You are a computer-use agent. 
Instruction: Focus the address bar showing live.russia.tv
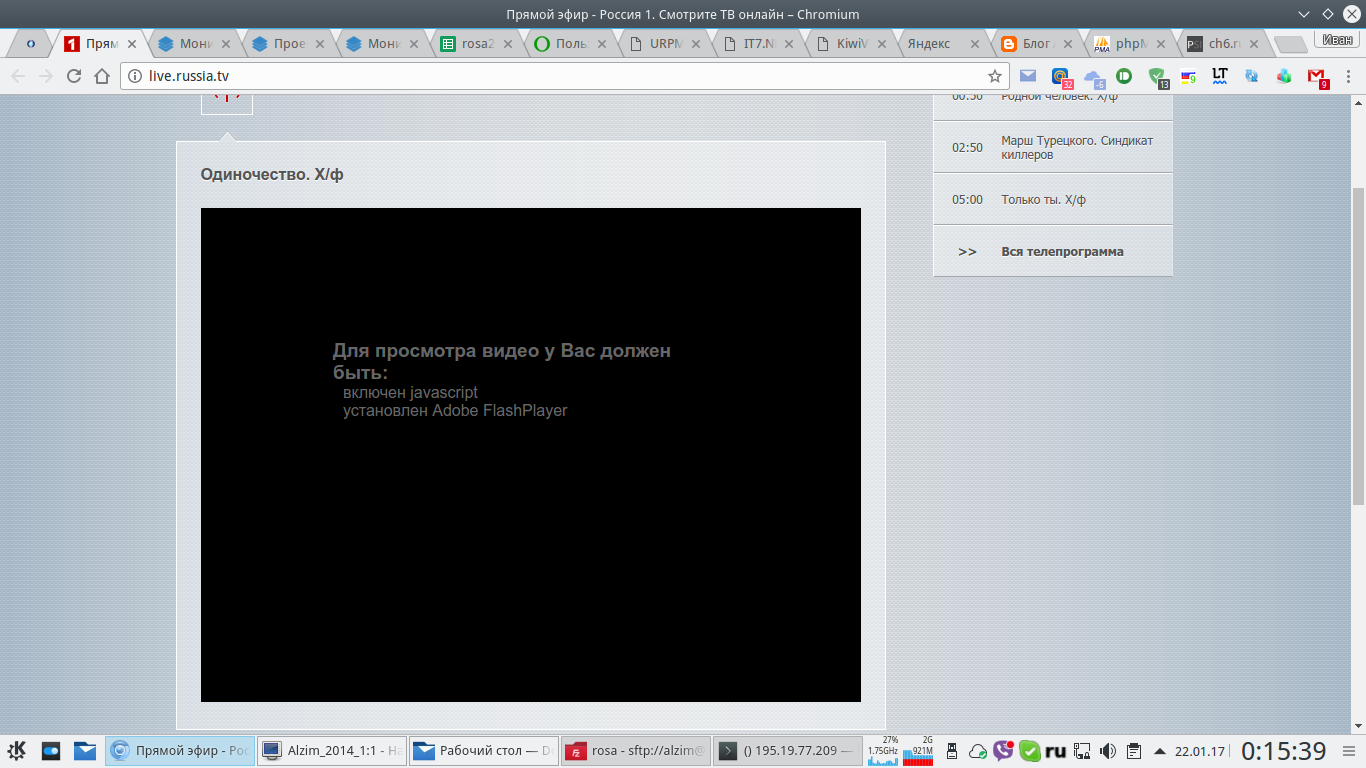click(565, 76)
